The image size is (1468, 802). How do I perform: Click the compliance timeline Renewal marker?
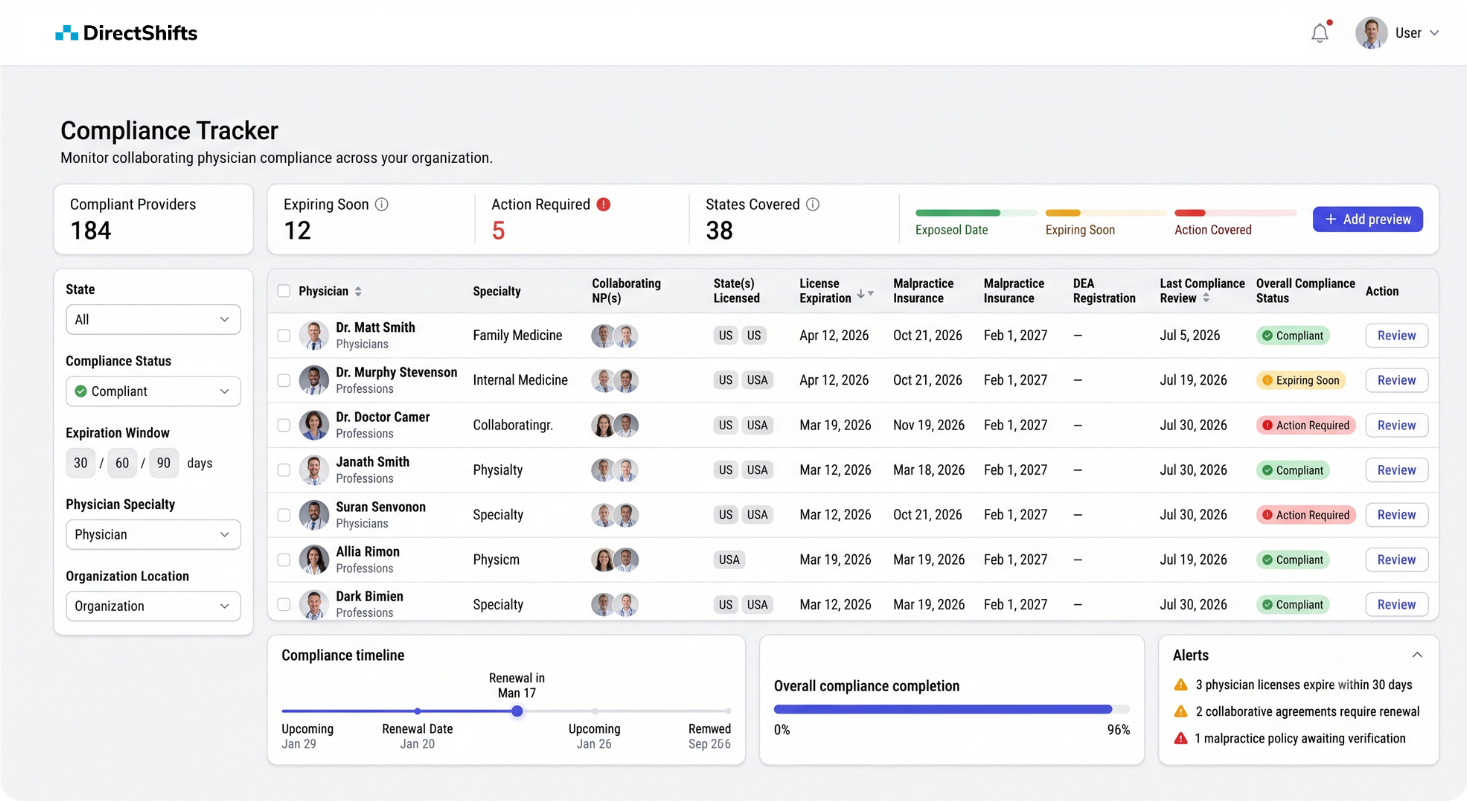pos(517,711)
